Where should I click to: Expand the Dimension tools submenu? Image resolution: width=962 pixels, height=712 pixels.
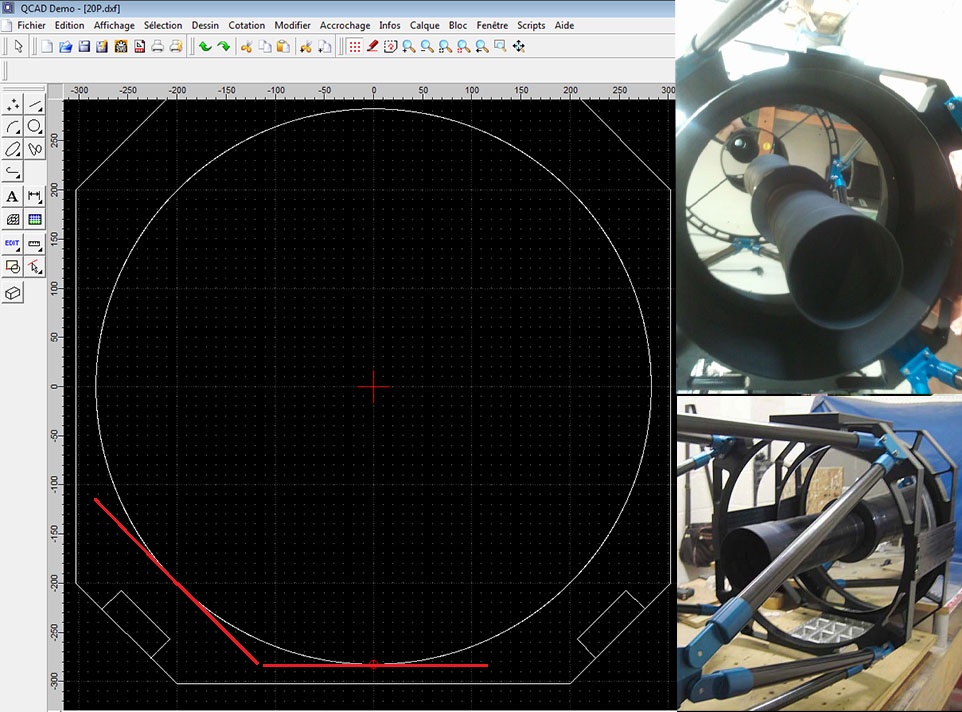(35, 197)
